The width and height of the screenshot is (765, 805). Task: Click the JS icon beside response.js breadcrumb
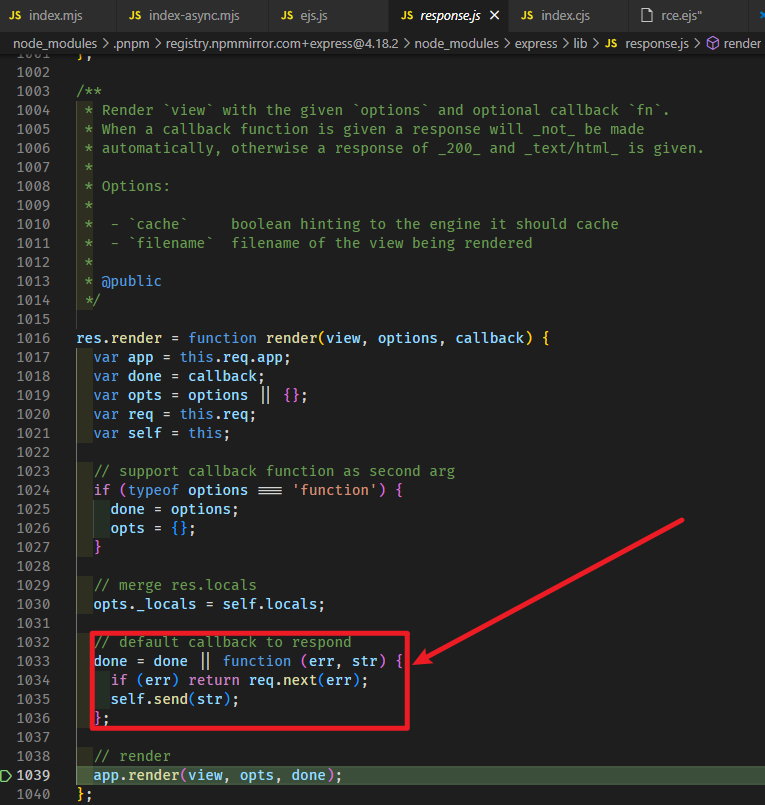pyautogui.click(x=611, y=44)
